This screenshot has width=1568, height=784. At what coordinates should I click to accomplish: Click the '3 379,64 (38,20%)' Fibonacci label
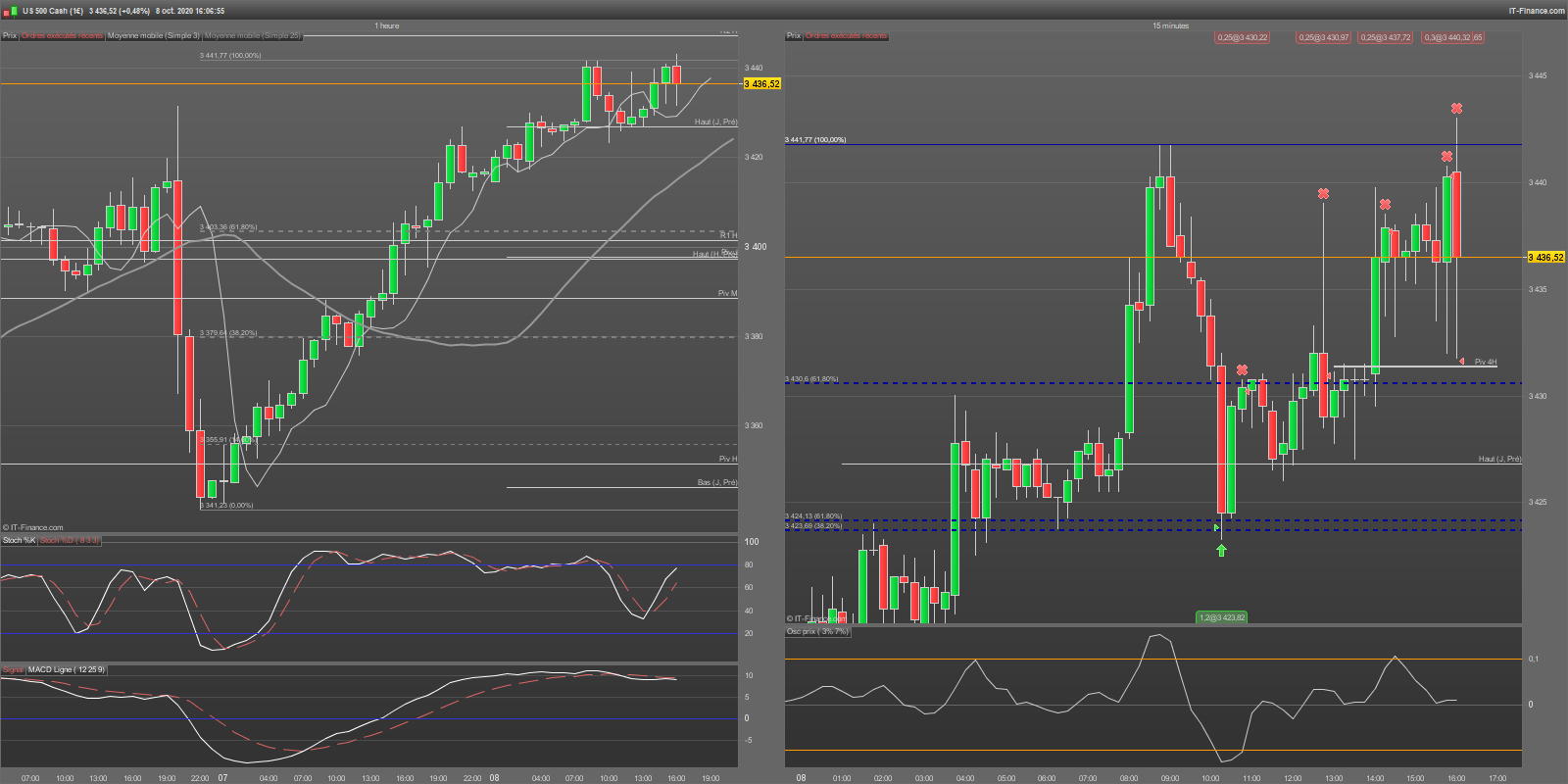[228, 333]
